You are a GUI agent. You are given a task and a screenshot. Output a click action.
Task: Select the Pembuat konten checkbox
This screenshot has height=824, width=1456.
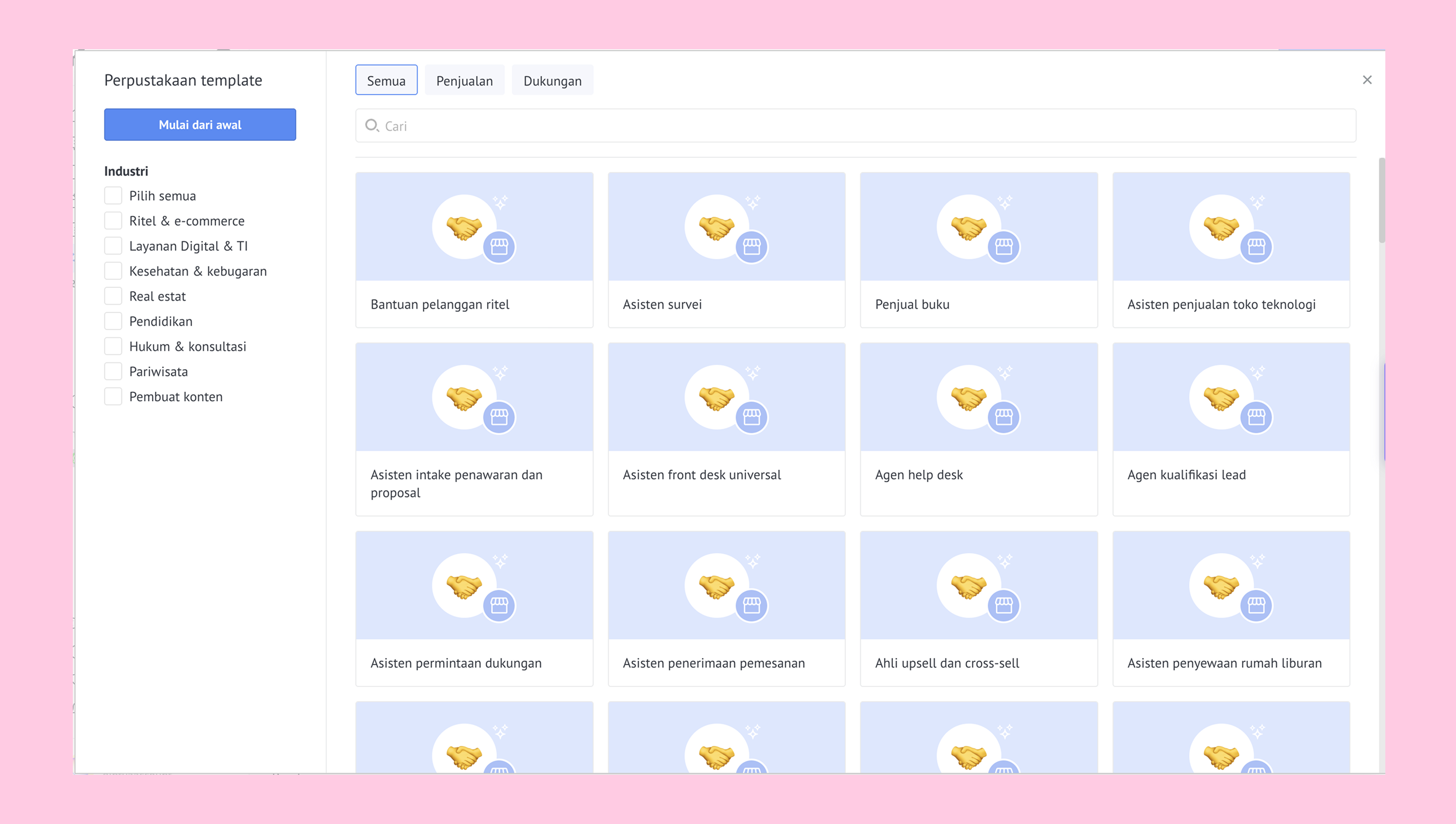[113, 396]
